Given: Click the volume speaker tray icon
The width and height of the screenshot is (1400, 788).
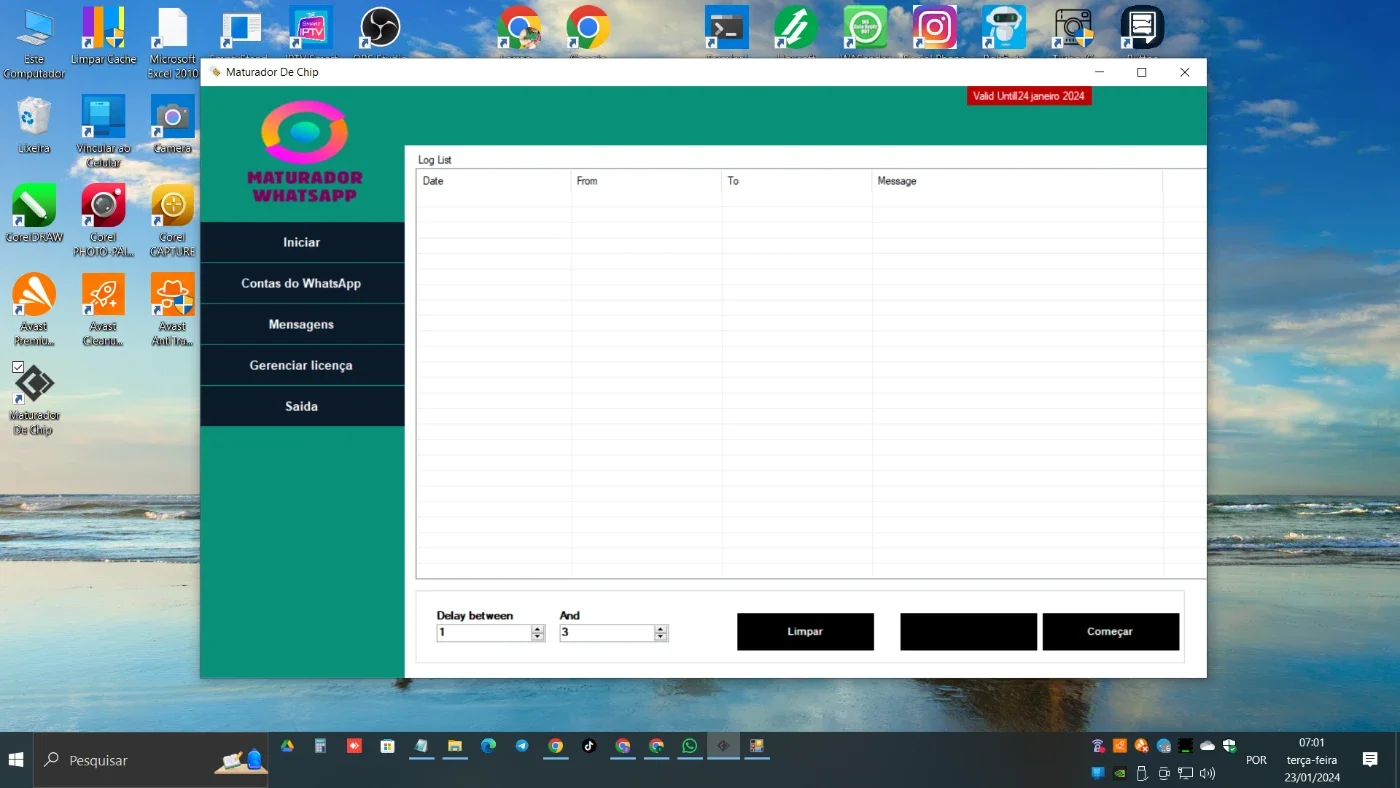Looking at the screenshot, I should click(1207, 773).
